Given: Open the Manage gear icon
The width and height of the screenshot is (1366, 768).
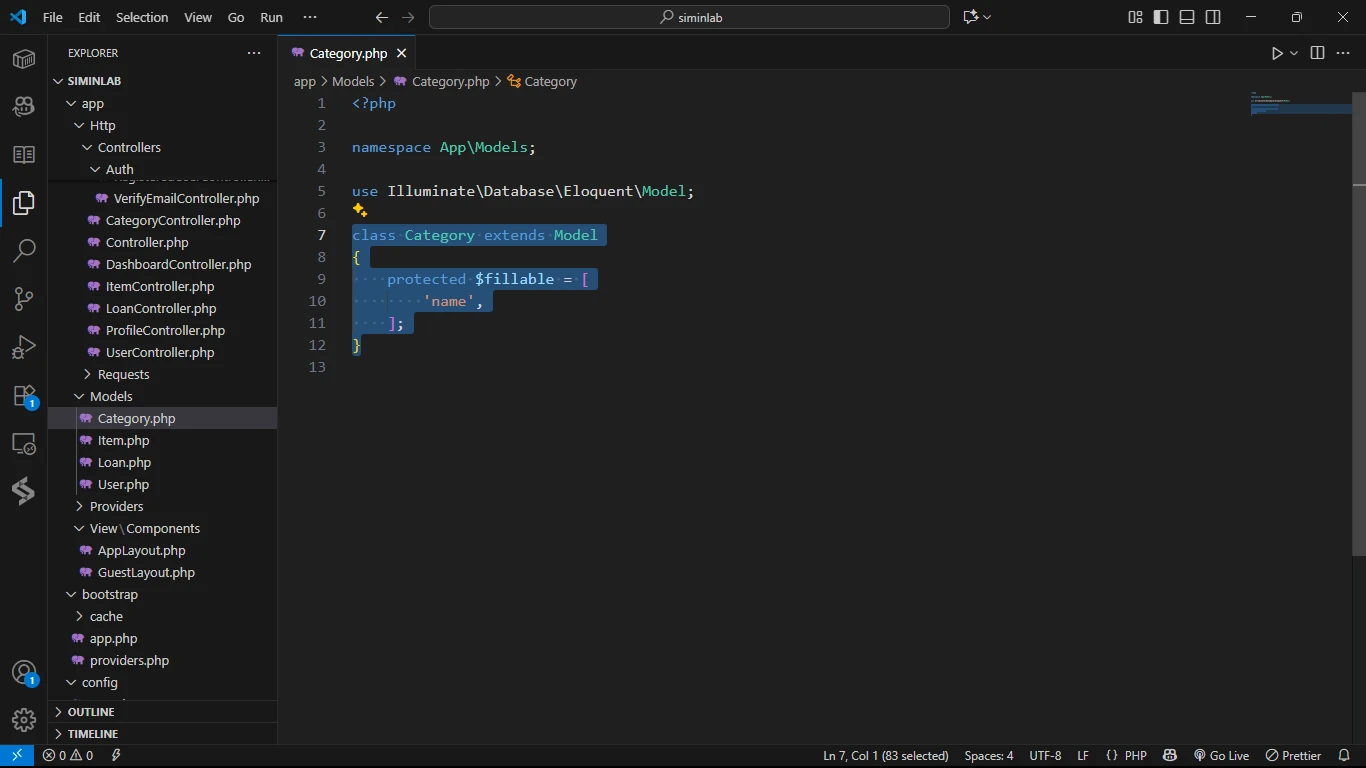Looking at the screenshot, I should (x=24, y=719).
